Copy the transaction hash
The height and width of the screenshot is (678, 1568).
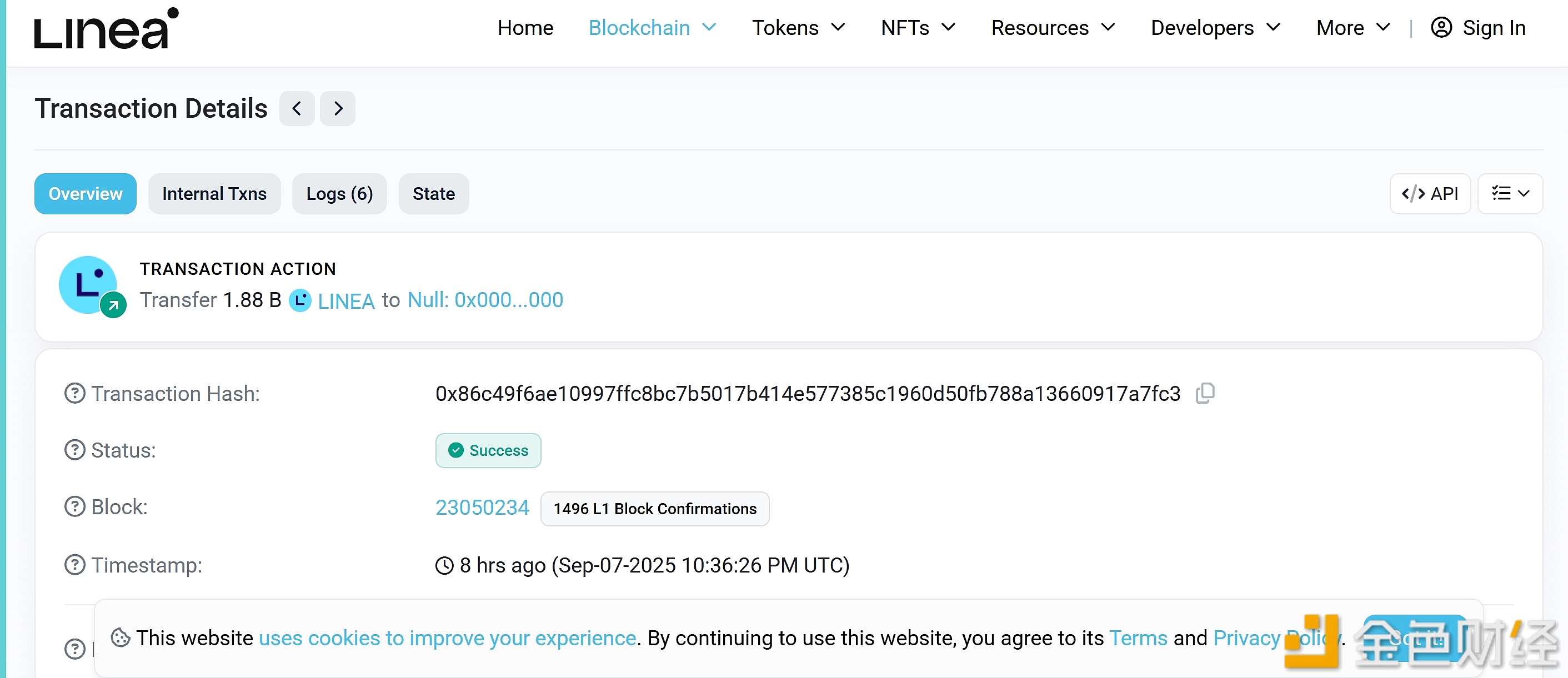[x=1205, y=393]
